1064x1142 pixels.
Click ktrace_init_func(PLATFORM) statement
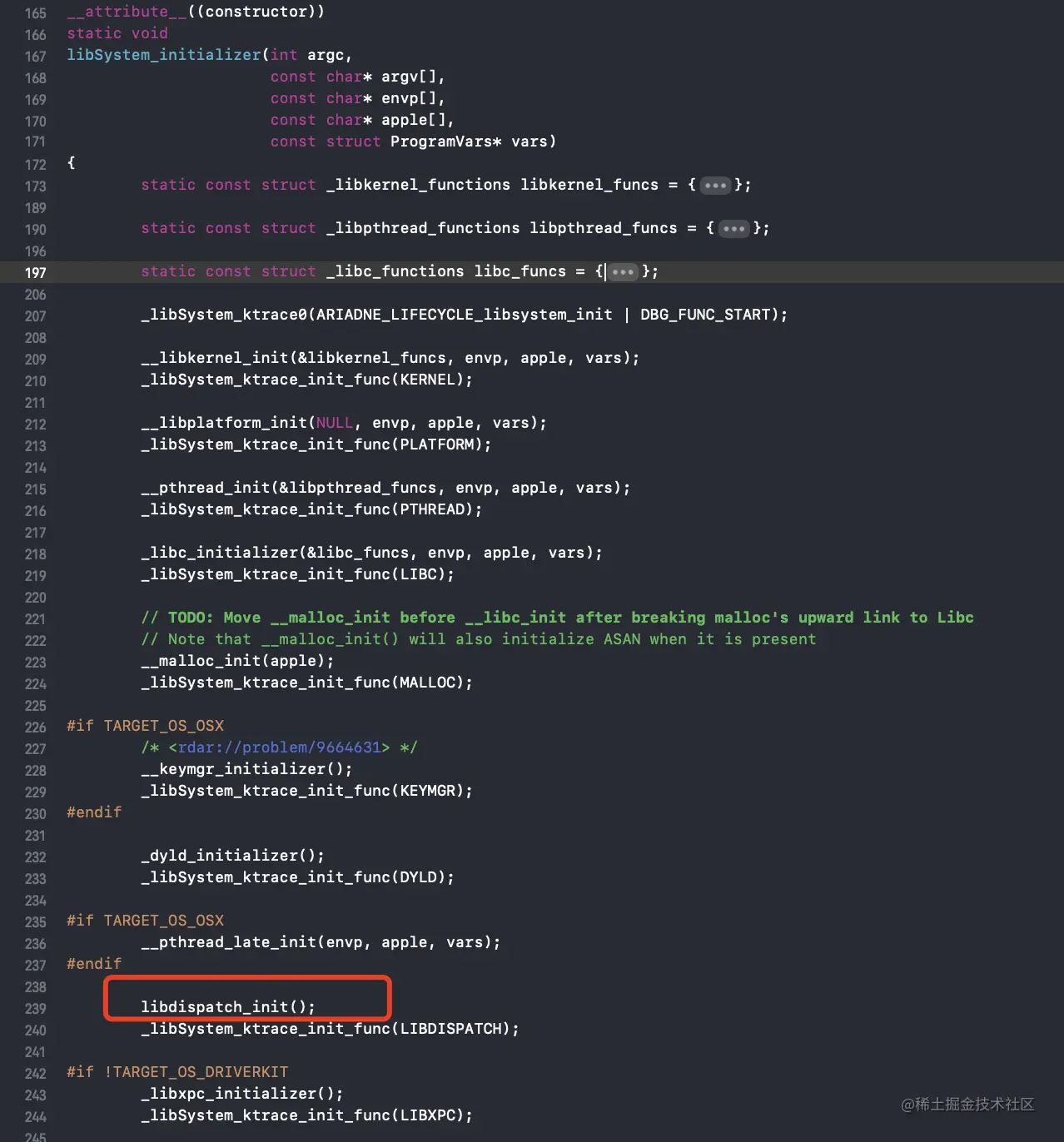click(316, 444)
